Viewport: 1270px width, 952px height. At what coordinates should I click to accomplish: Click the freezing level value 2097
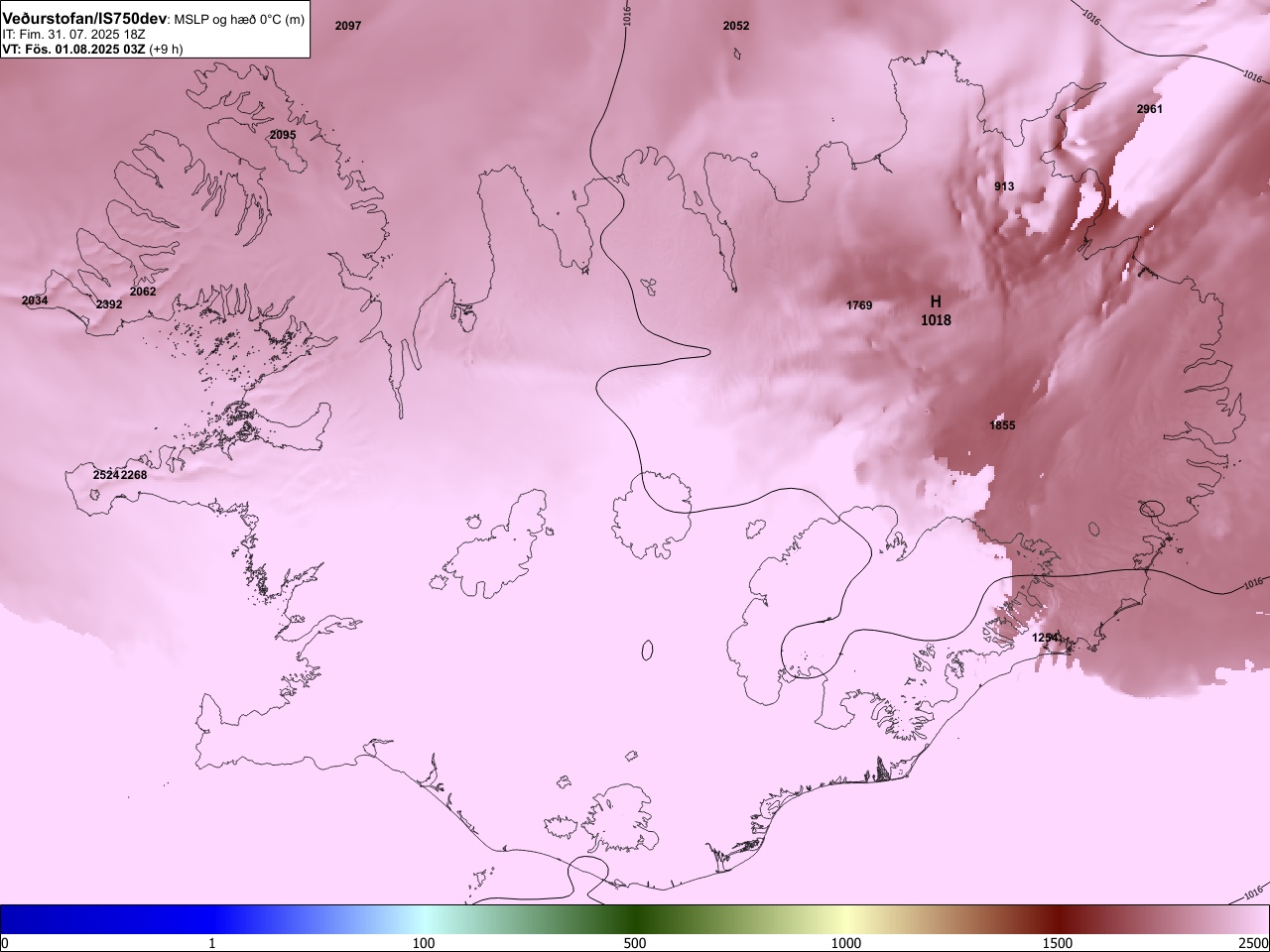click(348, 26)
